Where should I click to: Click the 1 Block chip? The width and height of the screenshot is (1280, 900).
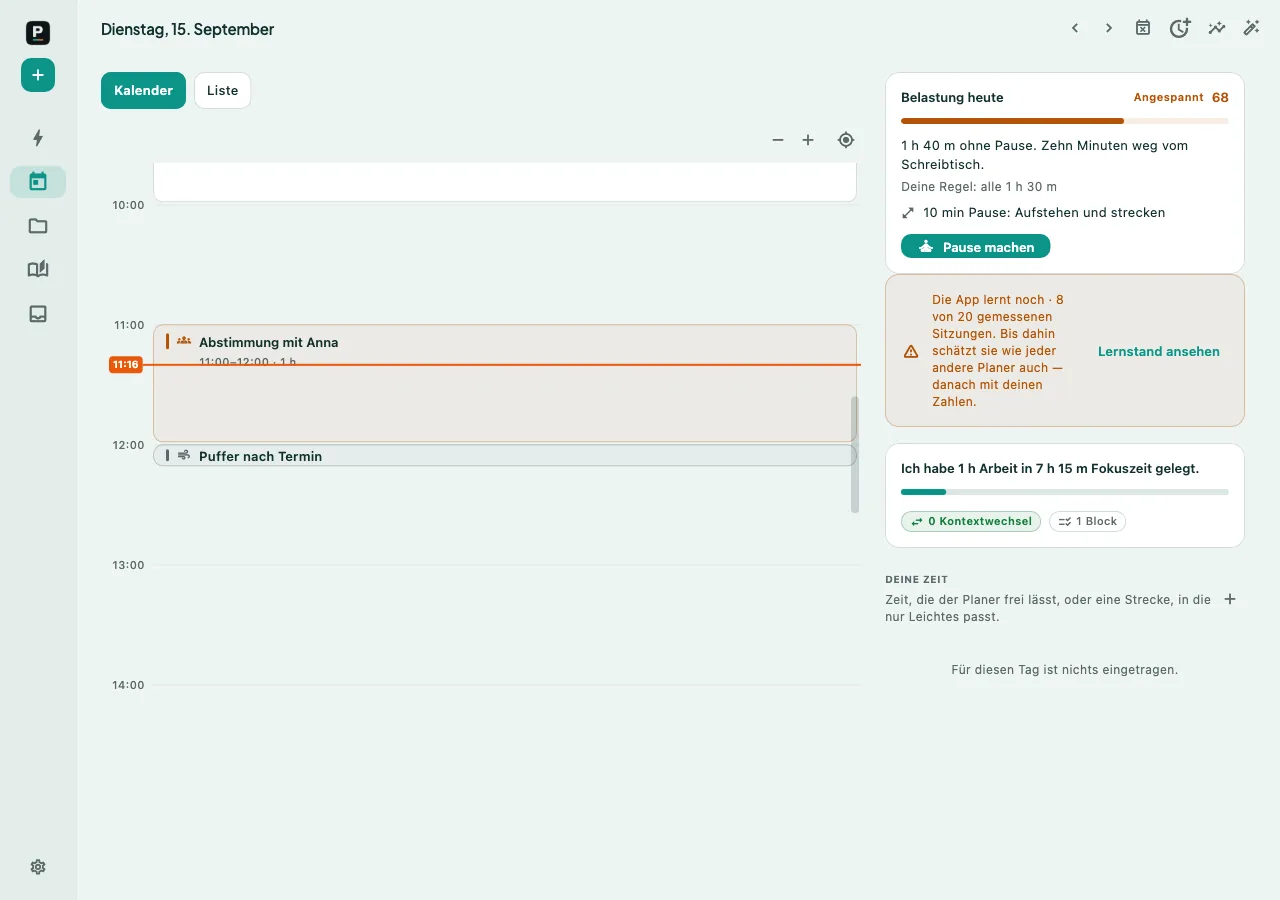(x=1087, y=521)
